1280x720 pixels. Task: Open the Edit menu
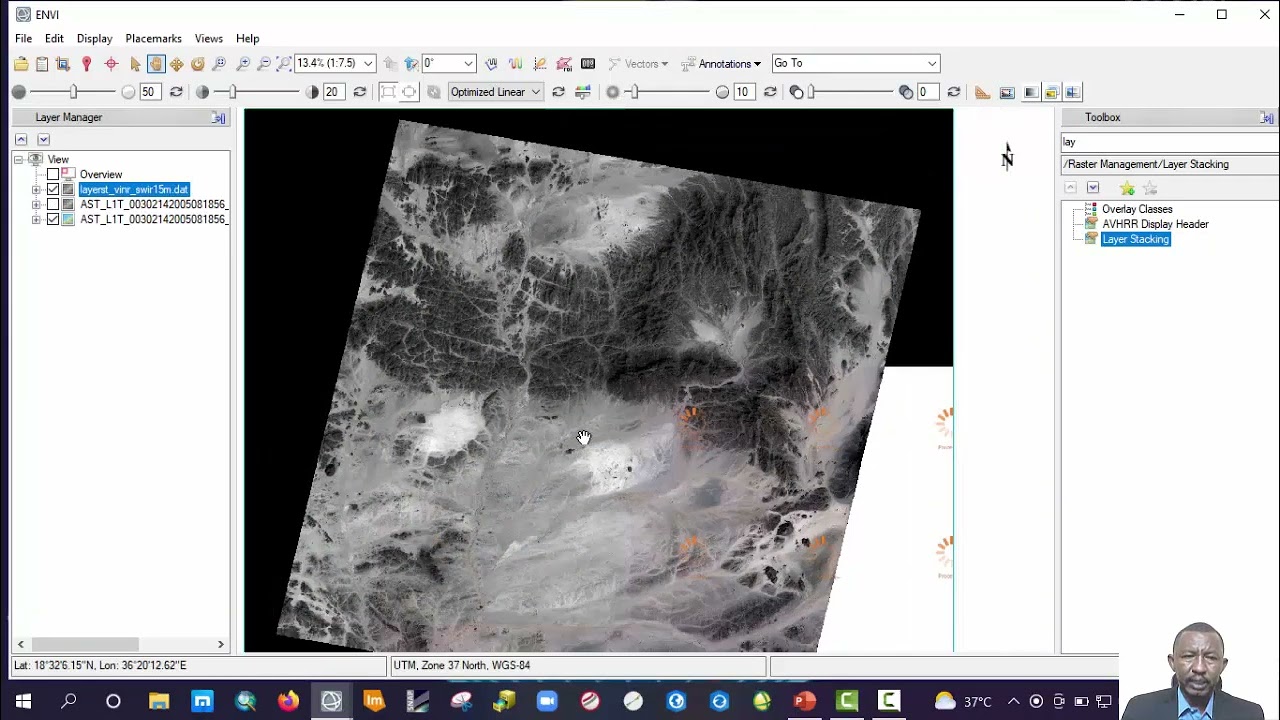pyautogui.click(x=54, y=39)
